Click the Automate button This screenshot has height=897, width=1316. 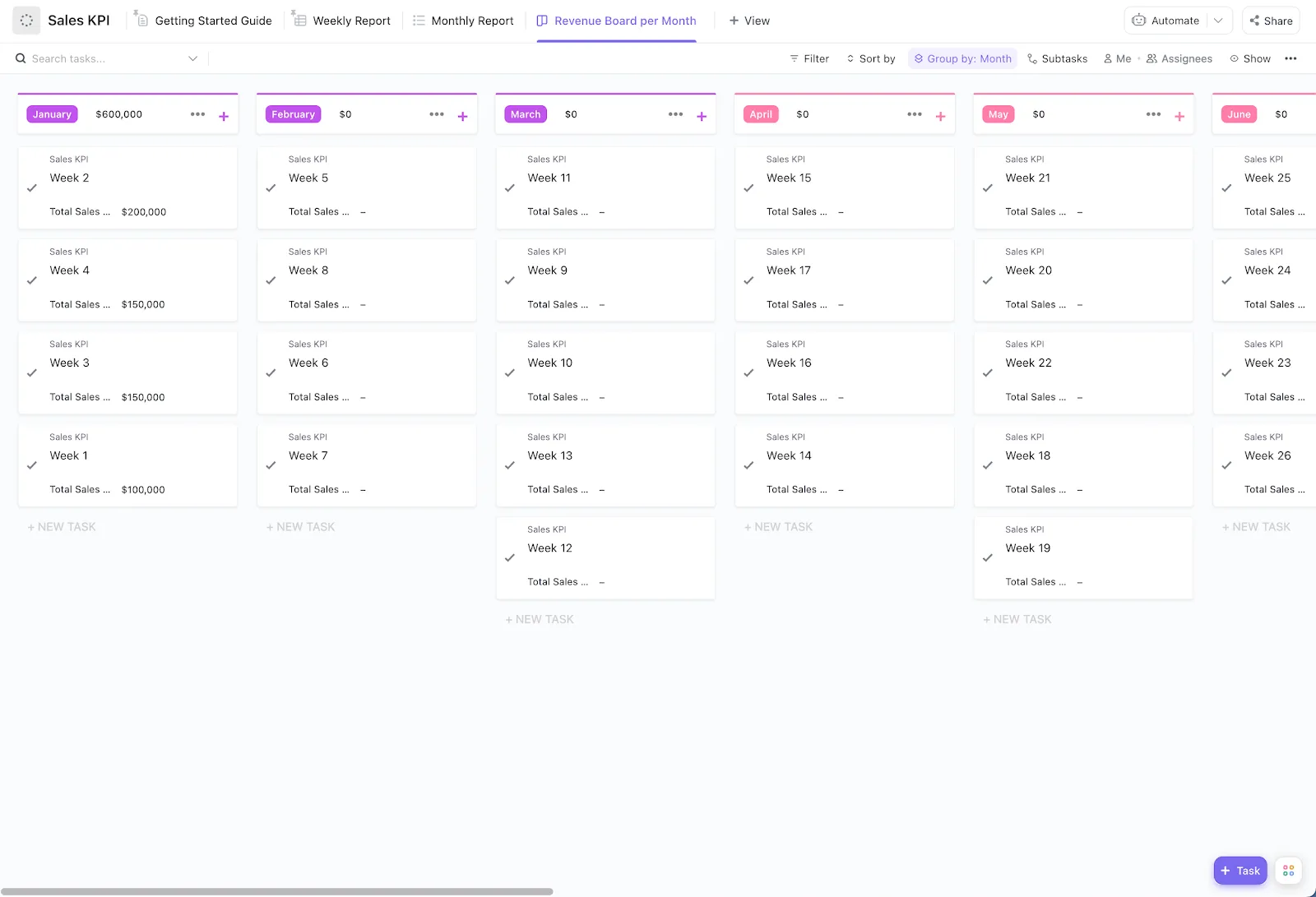[x=1166, y=21]
